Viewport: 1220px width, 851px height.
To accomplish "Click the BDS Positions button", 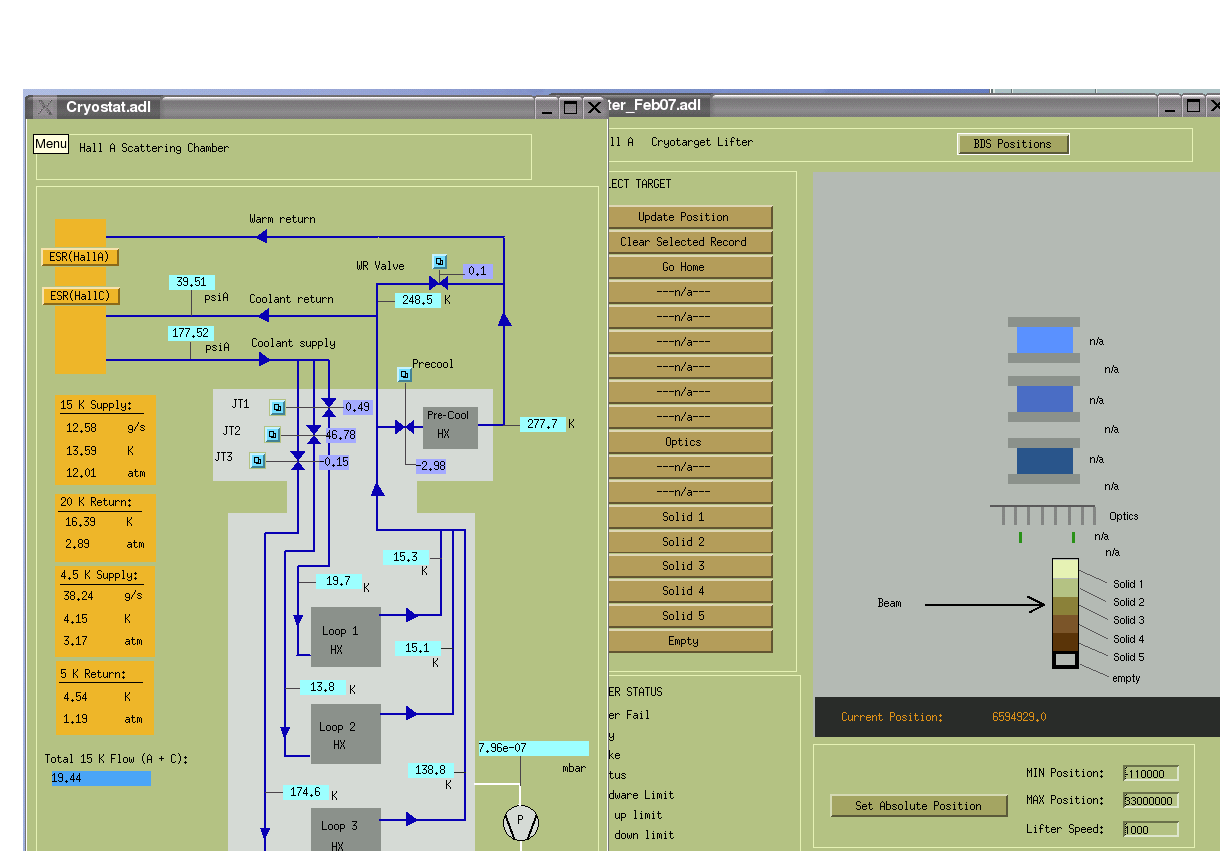I will coord(1013,144).
